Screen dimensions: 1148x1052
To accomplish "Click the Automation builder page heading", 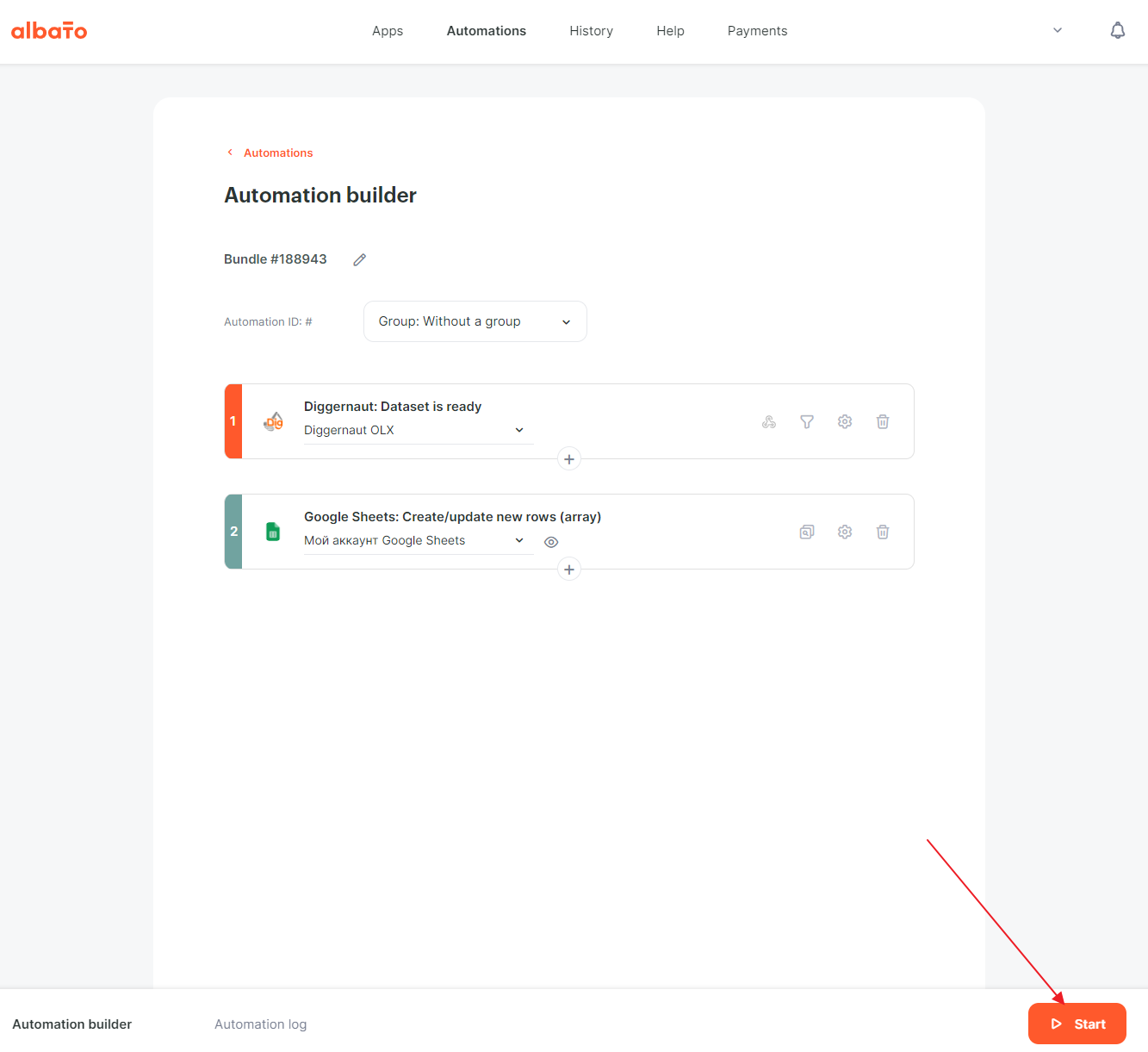I will click(320, 196).
